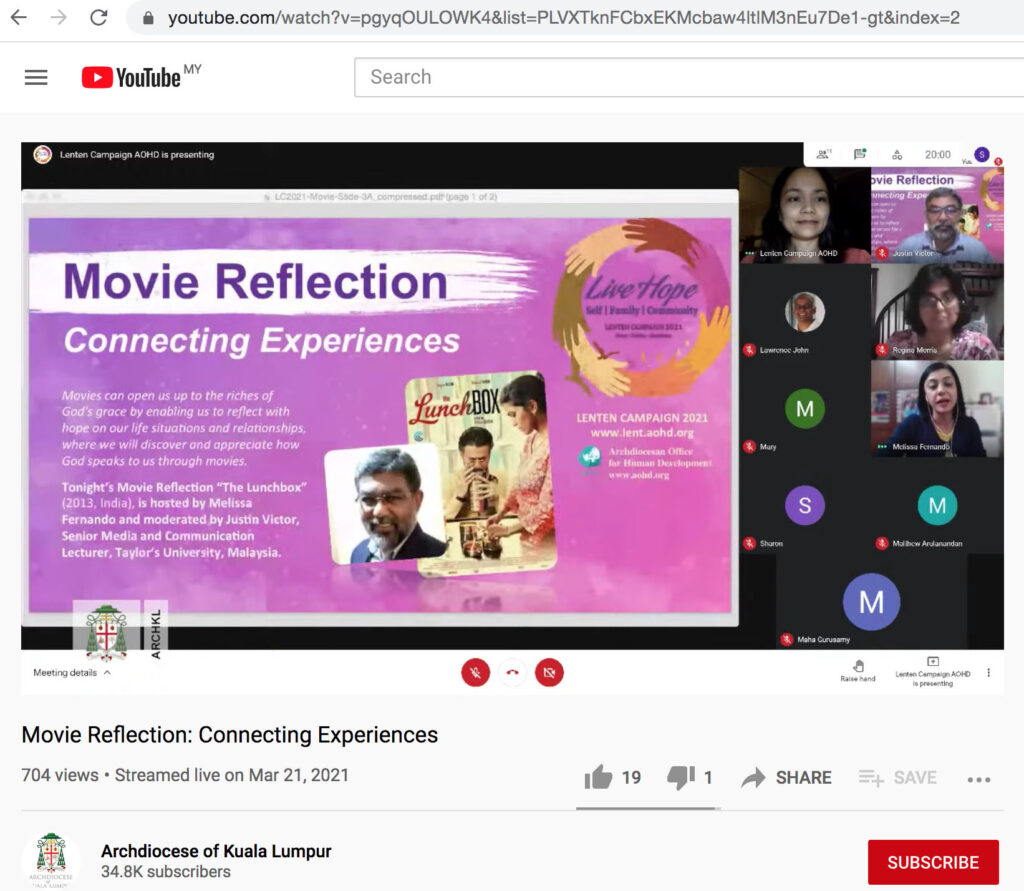Viewport: 1024px width, 891px height.
Task: Open the meeting's three-dot options menu
Action: pyautogui.click(x=989, y=673)
